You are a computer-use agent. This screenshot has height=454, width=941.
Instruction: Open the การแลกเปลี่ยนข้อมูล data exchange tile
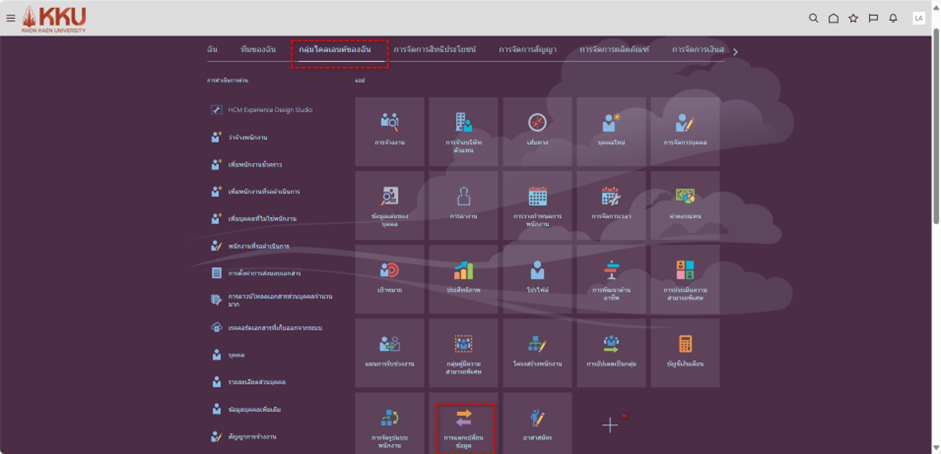[x=463, y=424]
